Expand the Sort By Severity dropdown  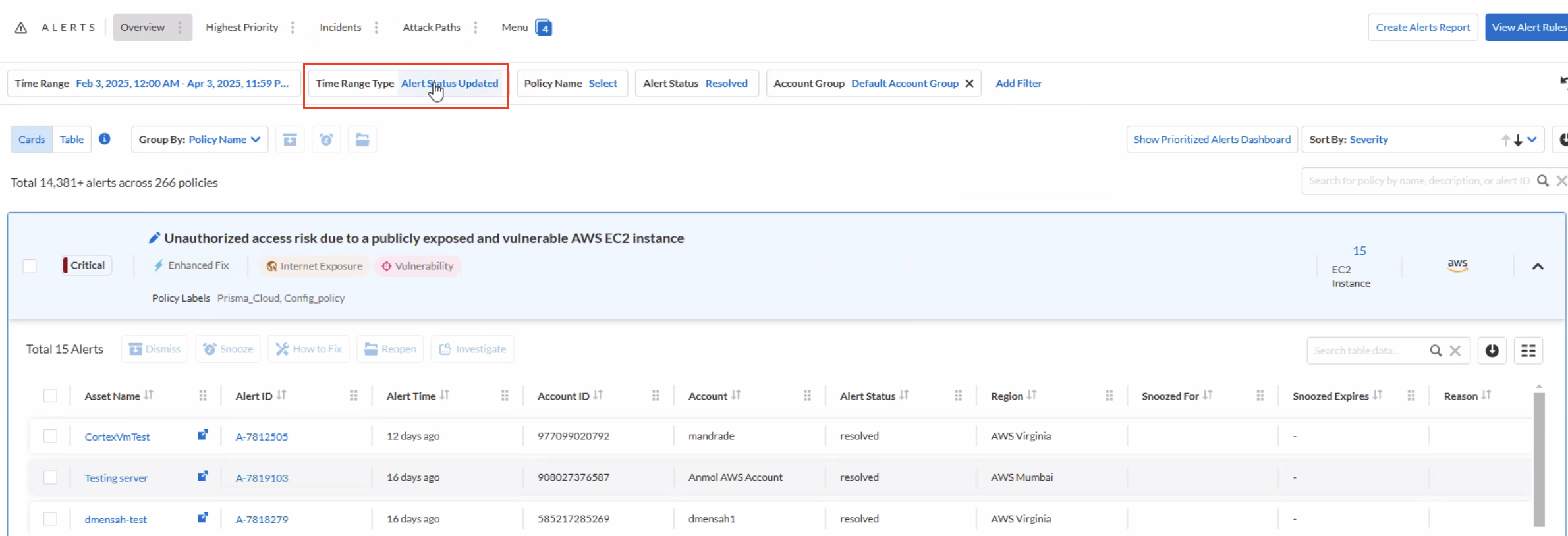[1532, 140]
